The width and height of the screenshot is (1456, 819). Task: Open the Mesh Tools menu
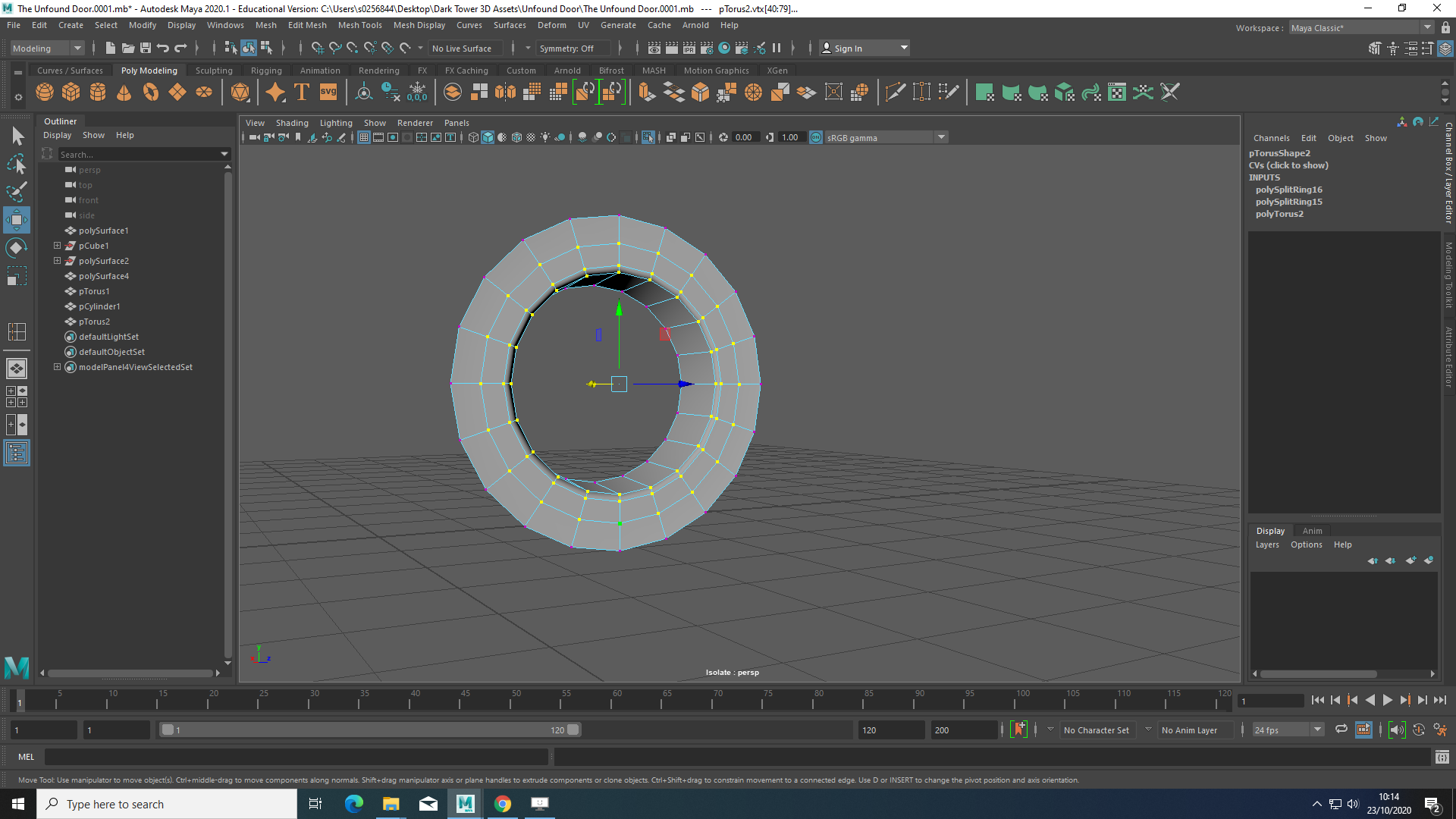(359, 25)
